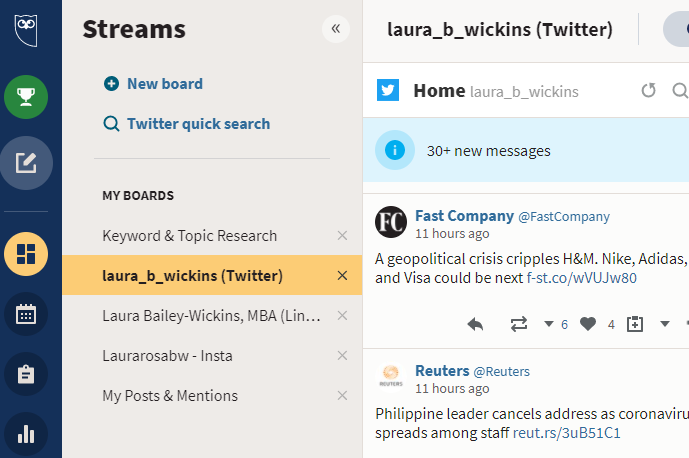Open the Streams dashboard icon in sidebar
The image size is (689, 458).
26,254
